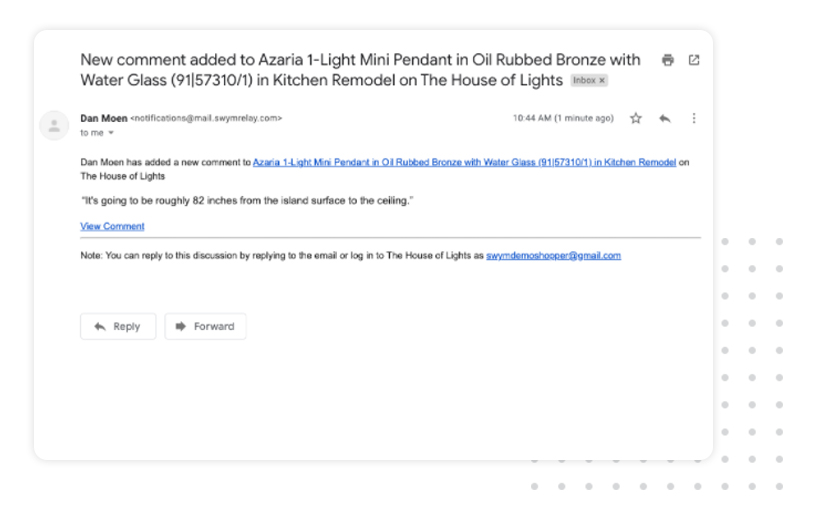Select the sender name Dan Moen
Image resolution: width=830 pixels, height=508 pixels.
pos(104,118)
